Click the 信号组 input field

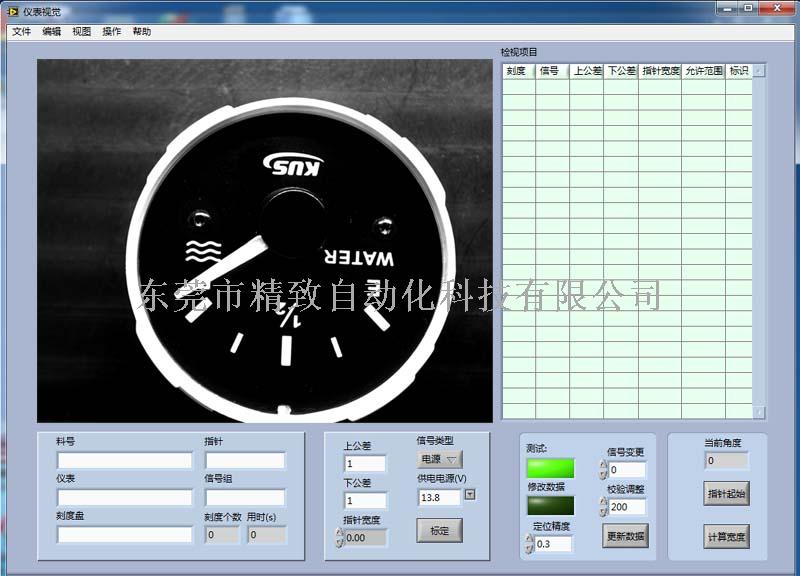245,497
